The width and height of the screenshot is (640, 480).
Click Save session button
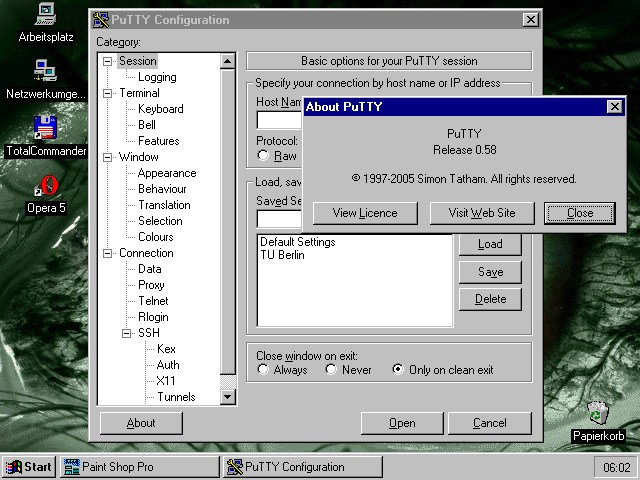[x=490, y=272]
